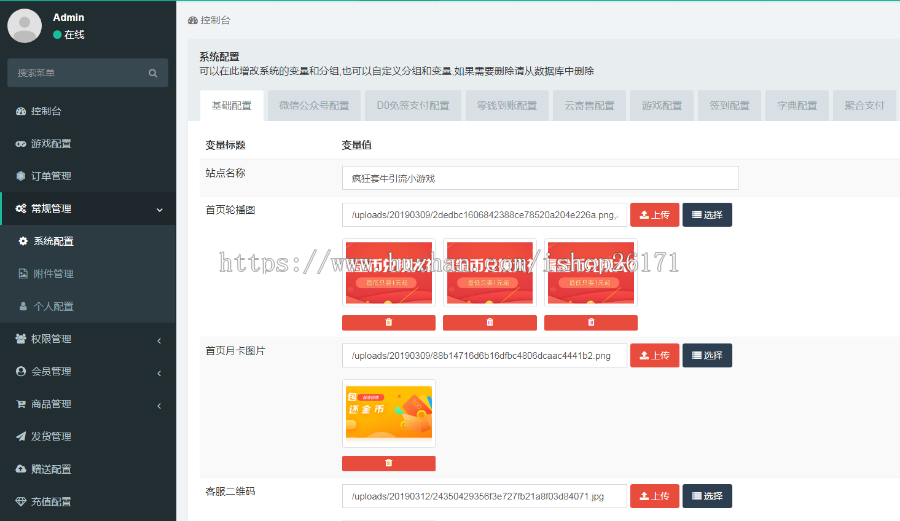900x521 pixels.
Task: Delete the third carousel image
Action: tap(591, 322)
